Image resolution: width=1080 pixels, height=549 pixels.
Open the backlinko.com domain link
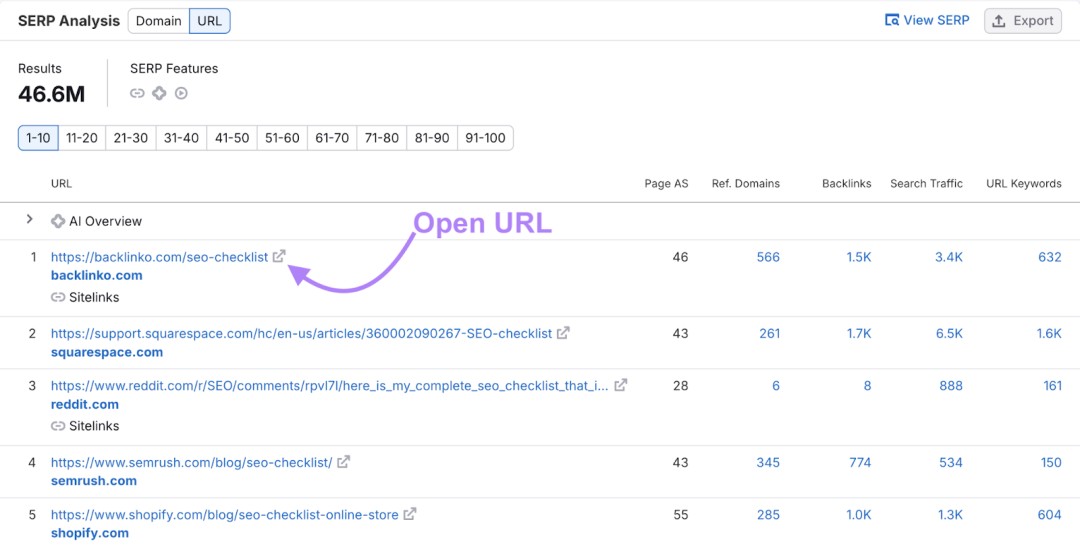[97, 275]
